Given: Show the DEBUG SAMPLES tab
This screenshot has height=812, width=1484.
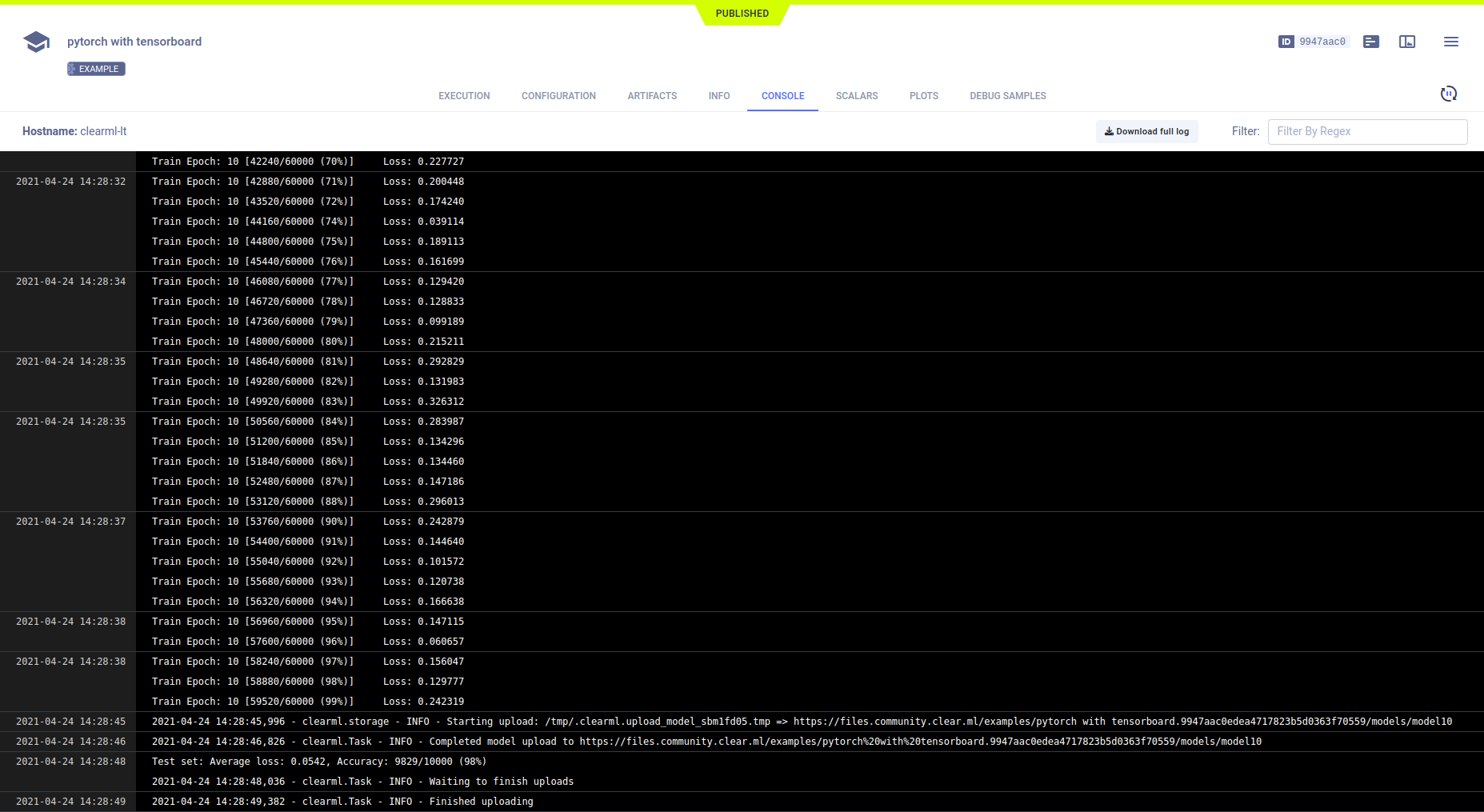Looking at the screenshot, I should [1007, 96].
